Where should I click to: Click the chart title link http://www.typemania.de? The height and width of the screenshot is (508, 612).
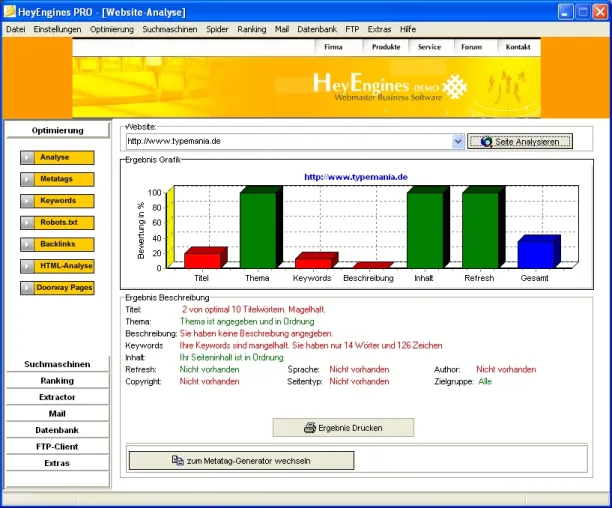[x=356, y=177]
